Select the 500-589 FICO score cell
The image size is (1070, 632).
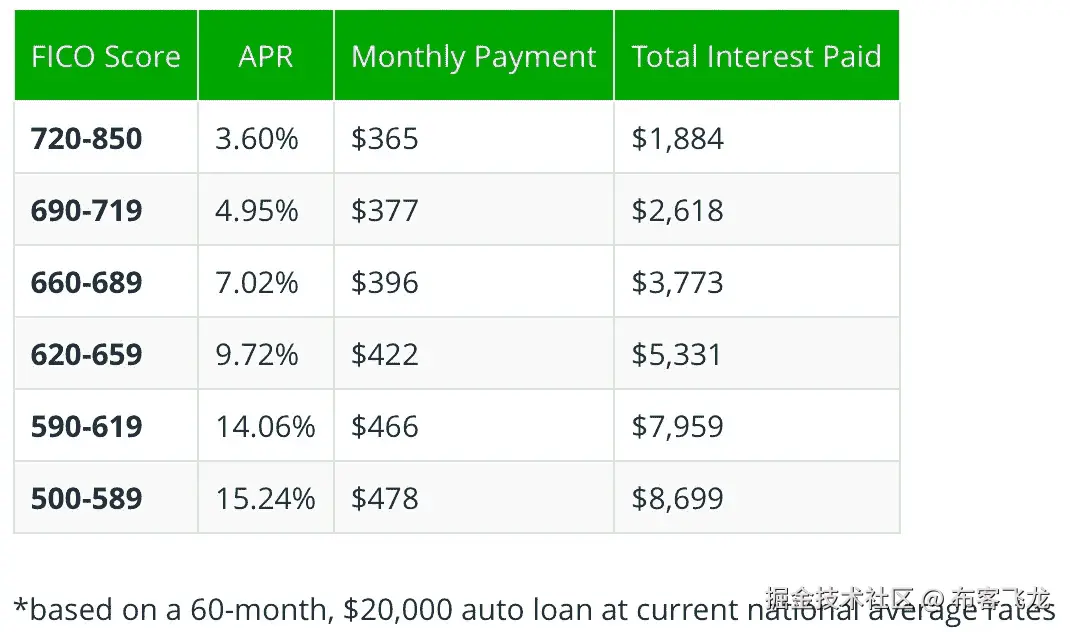(x=87, y=499)
